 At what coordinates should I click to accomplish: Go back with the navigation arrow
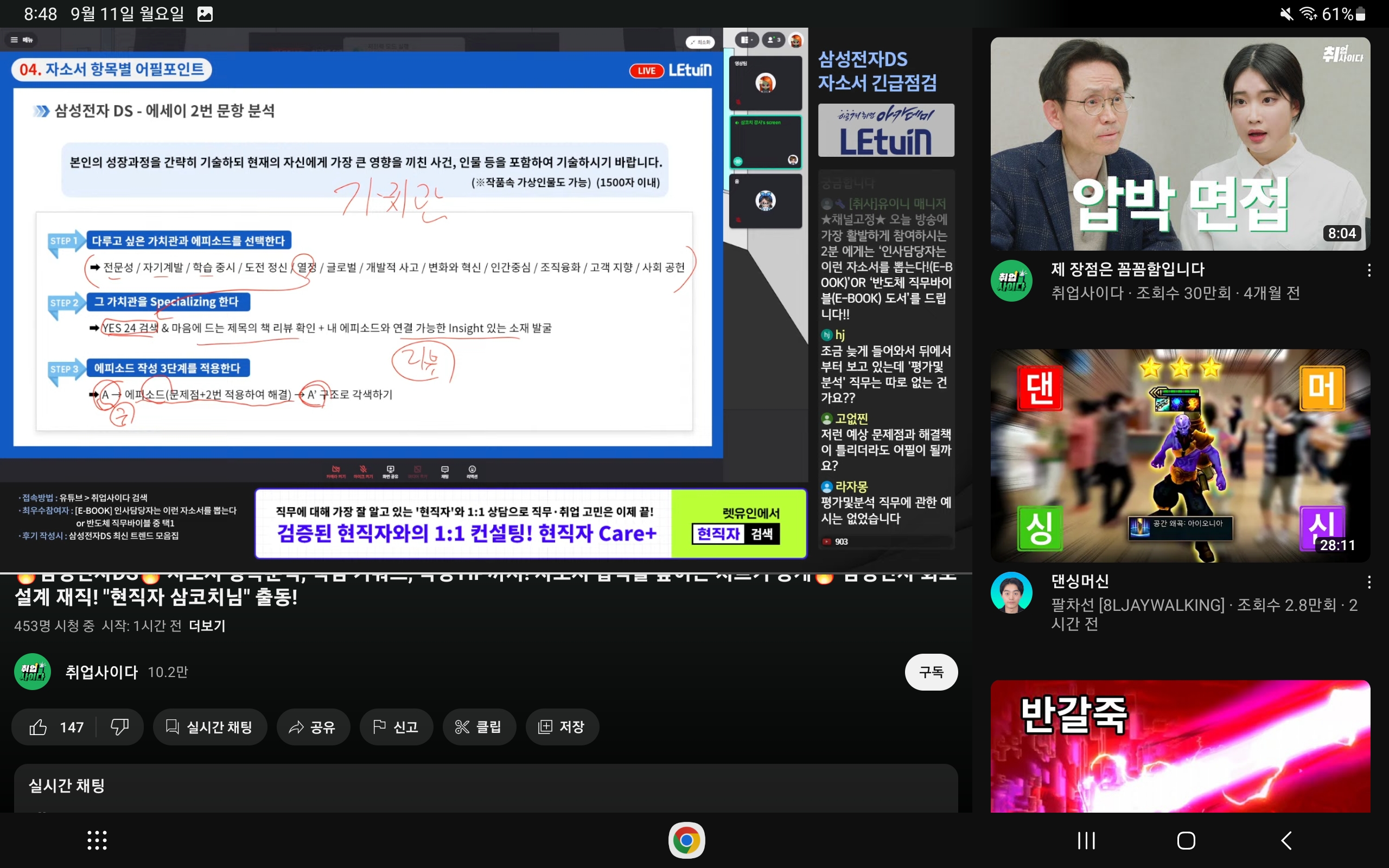coord(1286,840)
